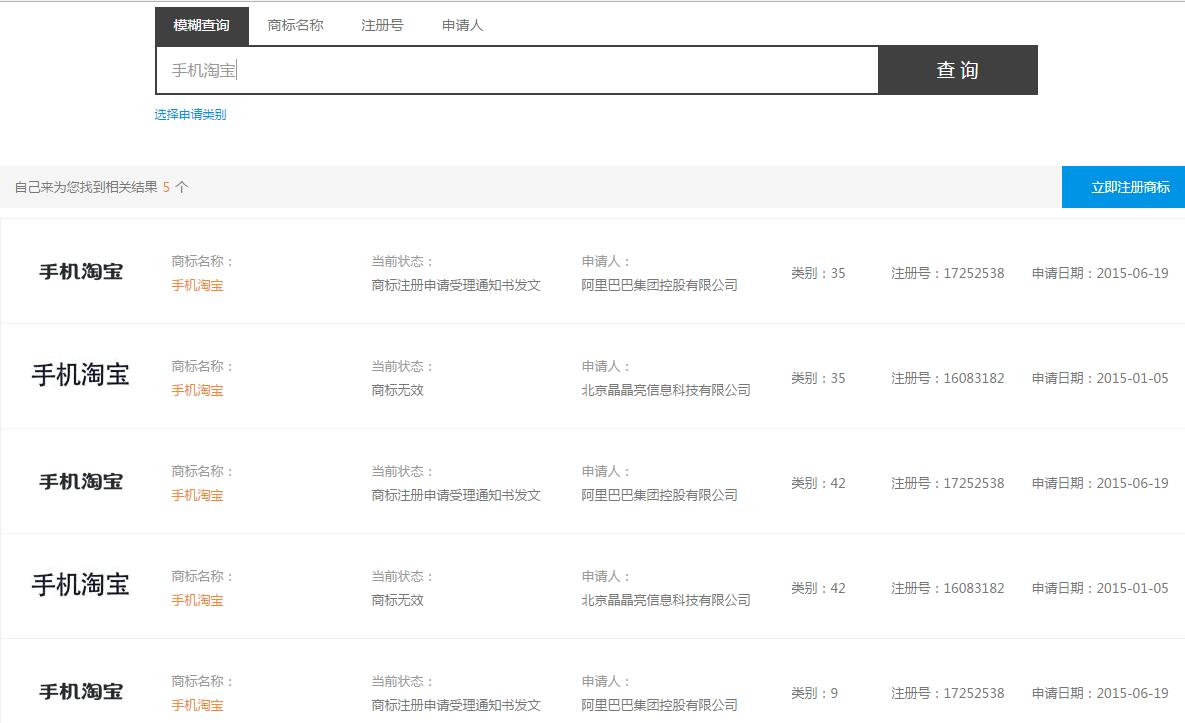Image resolution: width=1185 pixels, height=723 pixels.
Task: Click the 立即注册商标 button
Action: pyautogui.click(x=1123, y=187)
